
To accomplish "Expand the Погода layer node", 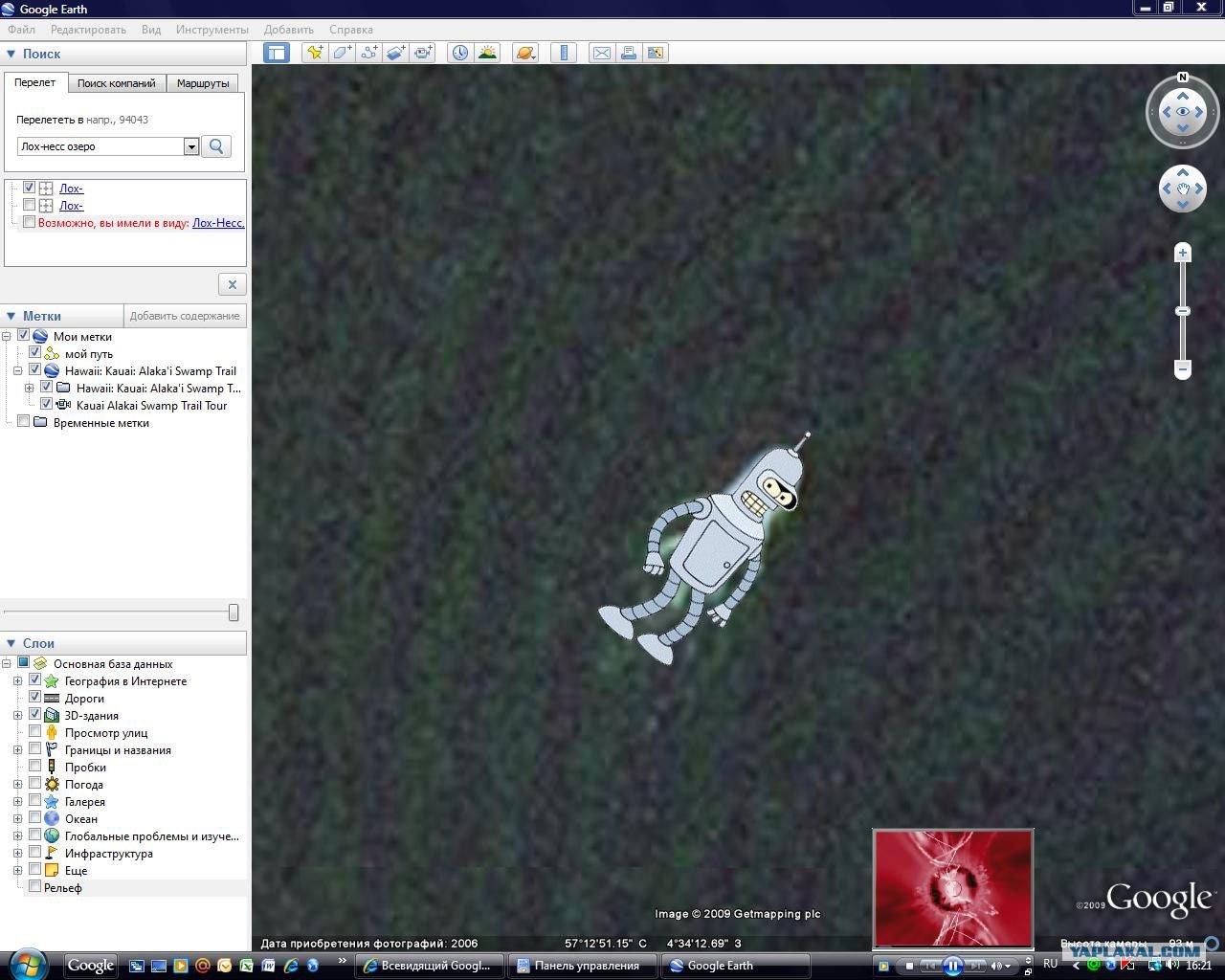I will [x=17, y=784].
